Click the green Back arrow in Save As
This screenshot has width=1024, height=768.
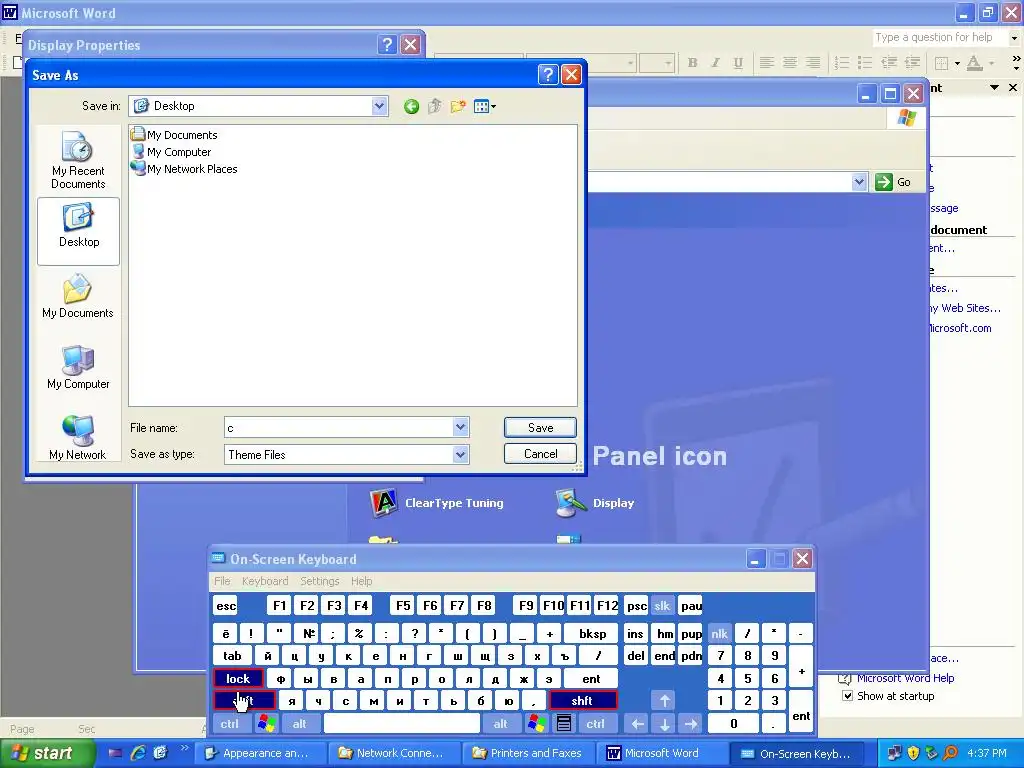[411, 106]
